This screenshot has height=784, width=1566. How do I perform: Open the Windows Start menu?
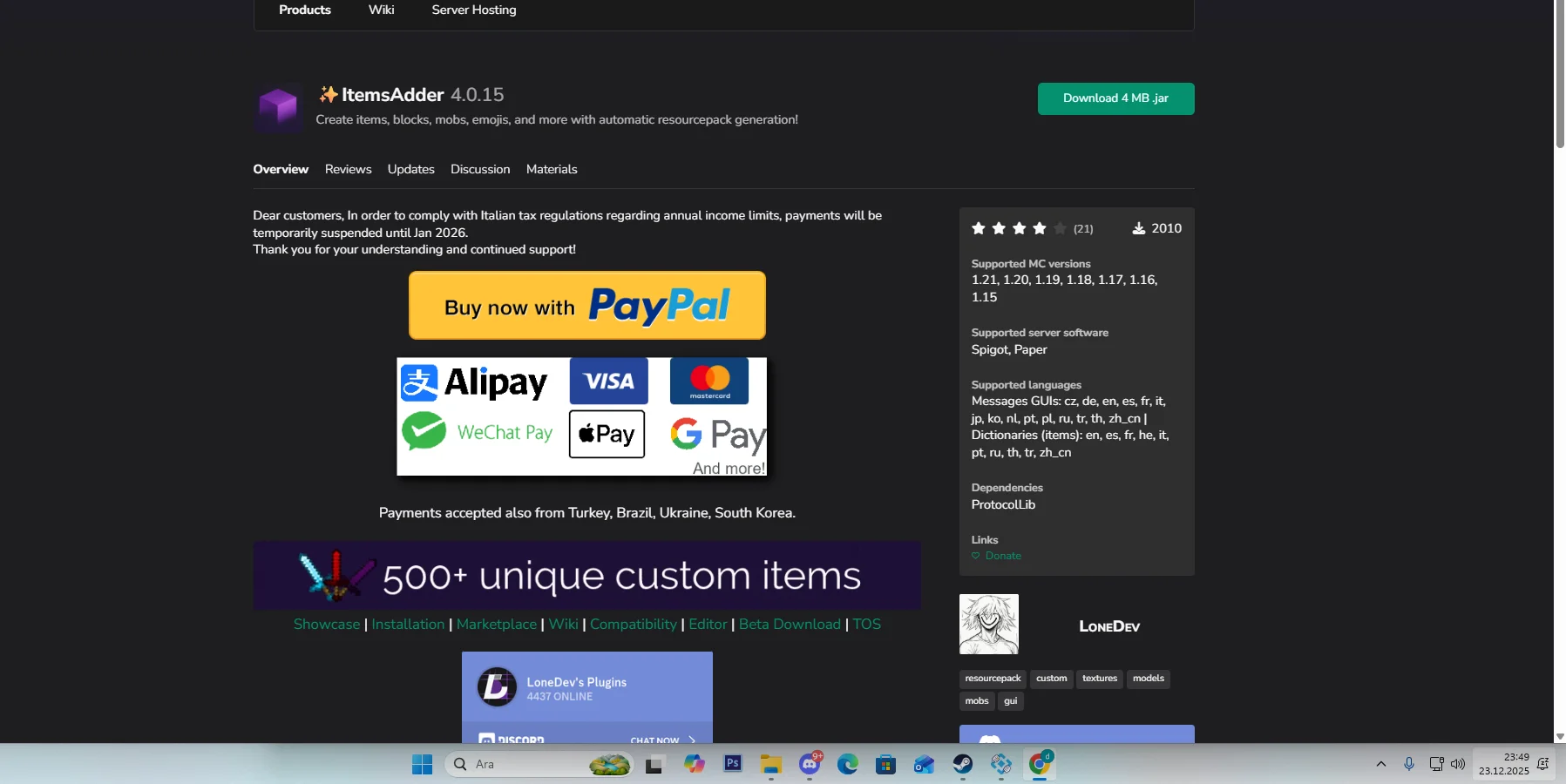(422, 764)
